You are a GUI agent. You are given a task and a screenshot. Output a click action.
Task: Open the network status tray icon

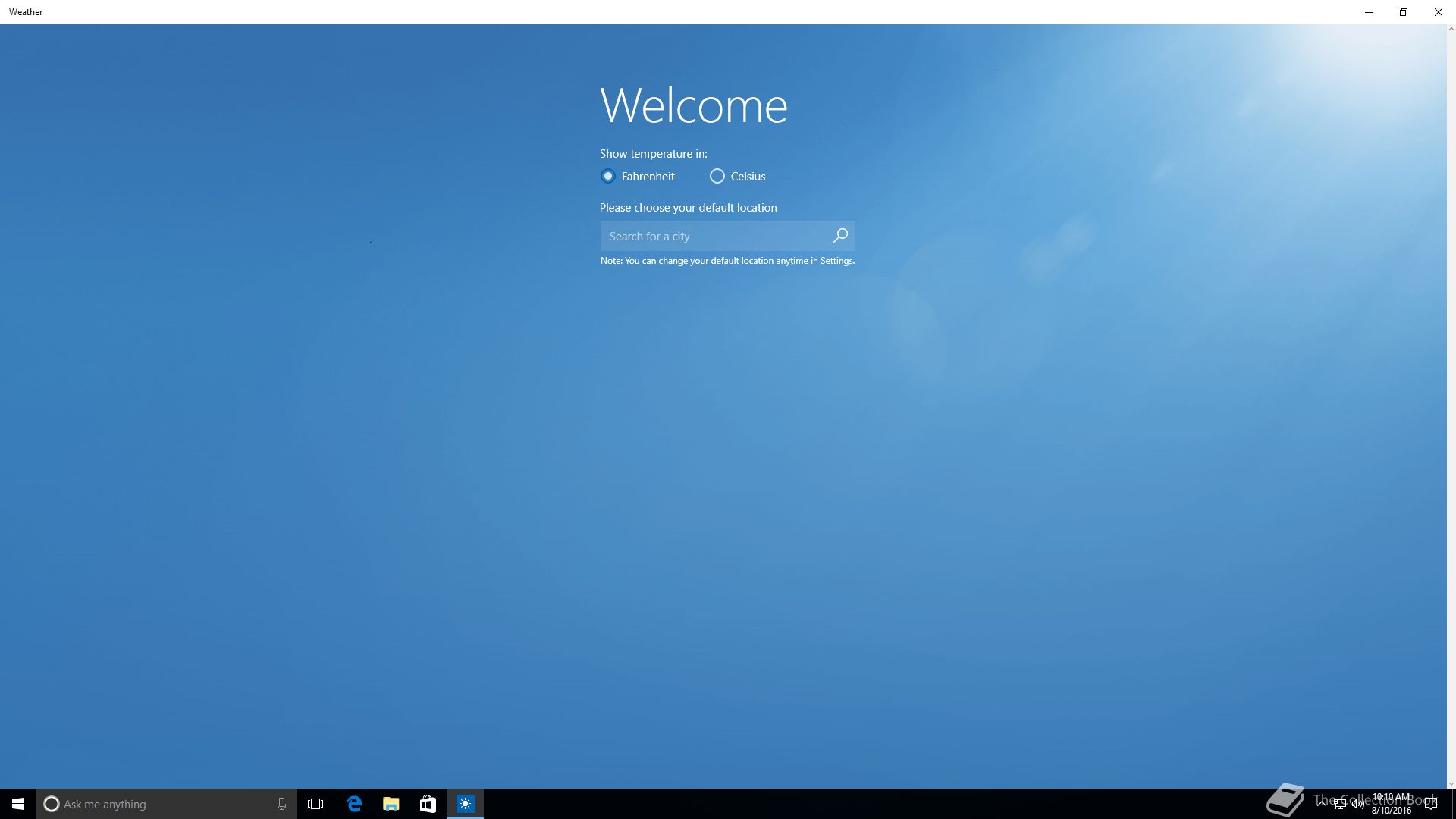(x=1340, y=805)
